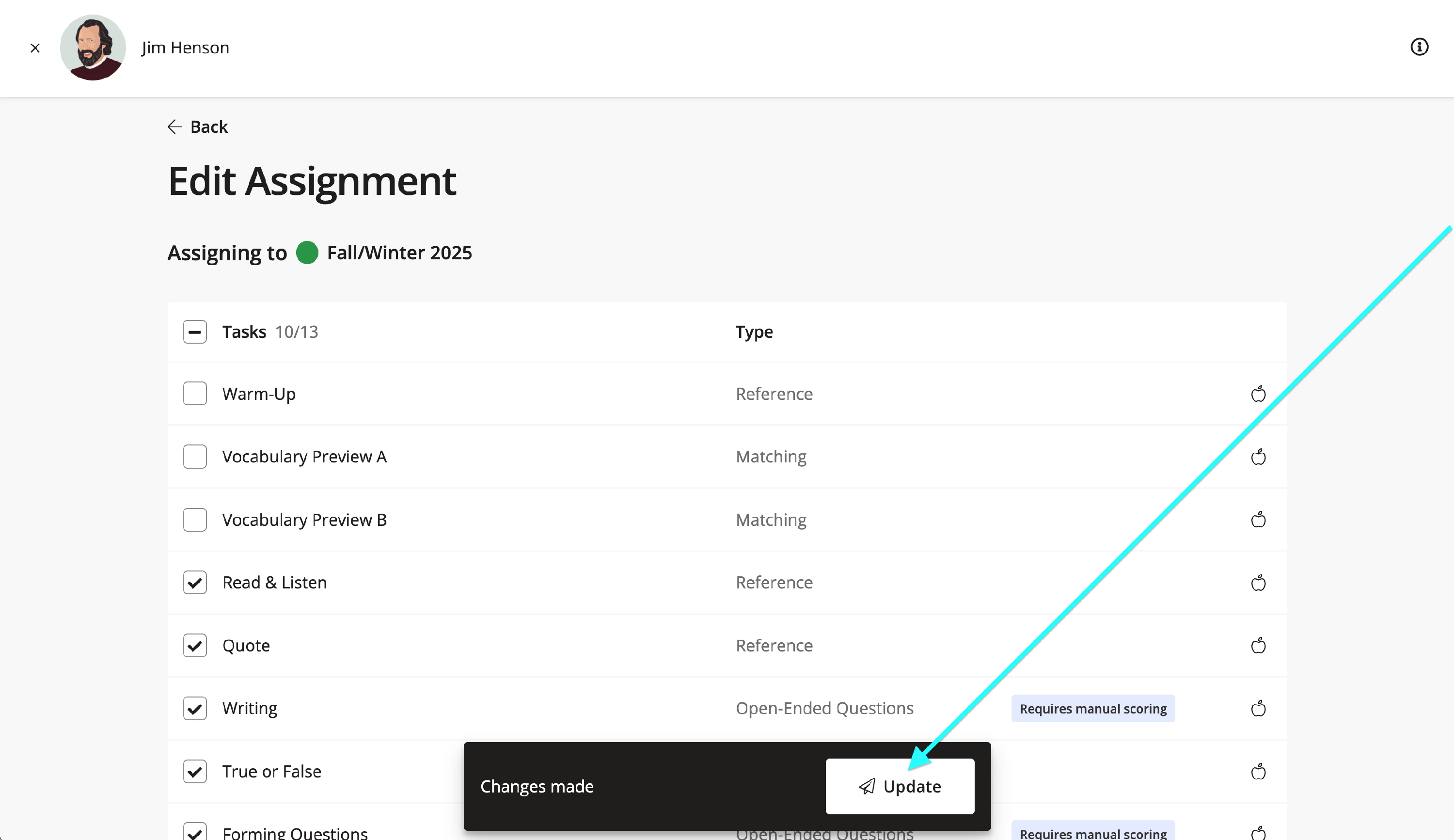Click the Requires manual scoring badge on Writing
This screenshot has width=1454, height=840.
(x=1092, y=709)
